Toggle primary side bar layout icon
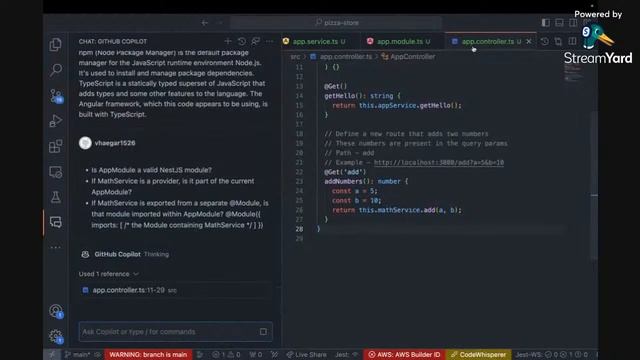Image resolution: width=640 pixels, height=360 pixels. (545, 22)
